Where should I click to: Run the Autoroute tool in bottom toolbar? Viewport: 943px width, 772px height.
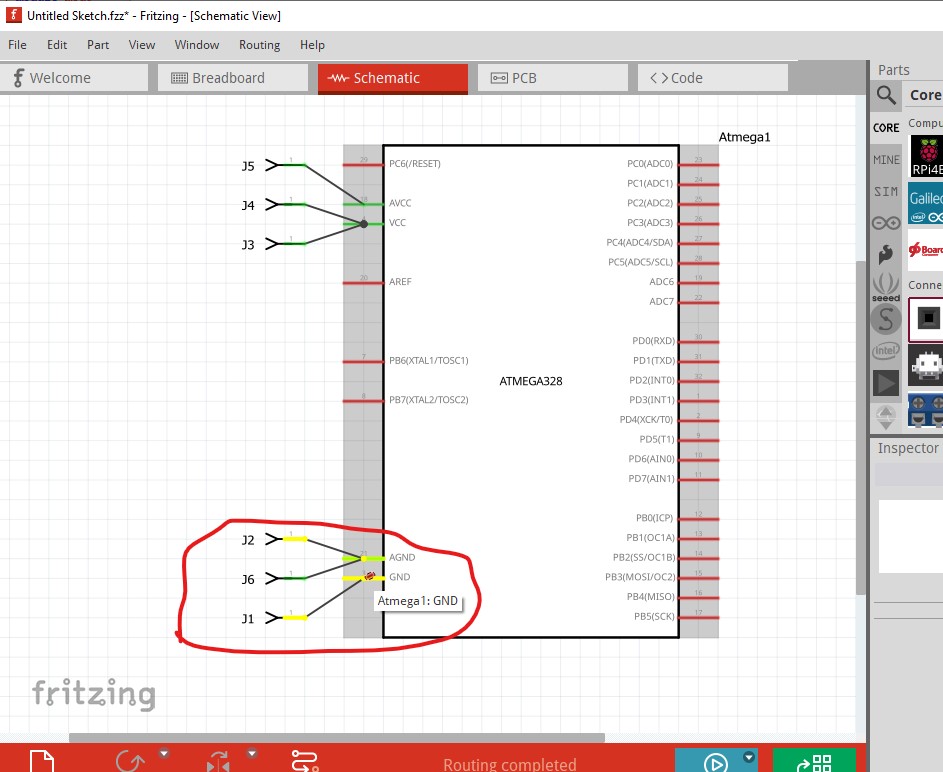[x=304, y=762]
